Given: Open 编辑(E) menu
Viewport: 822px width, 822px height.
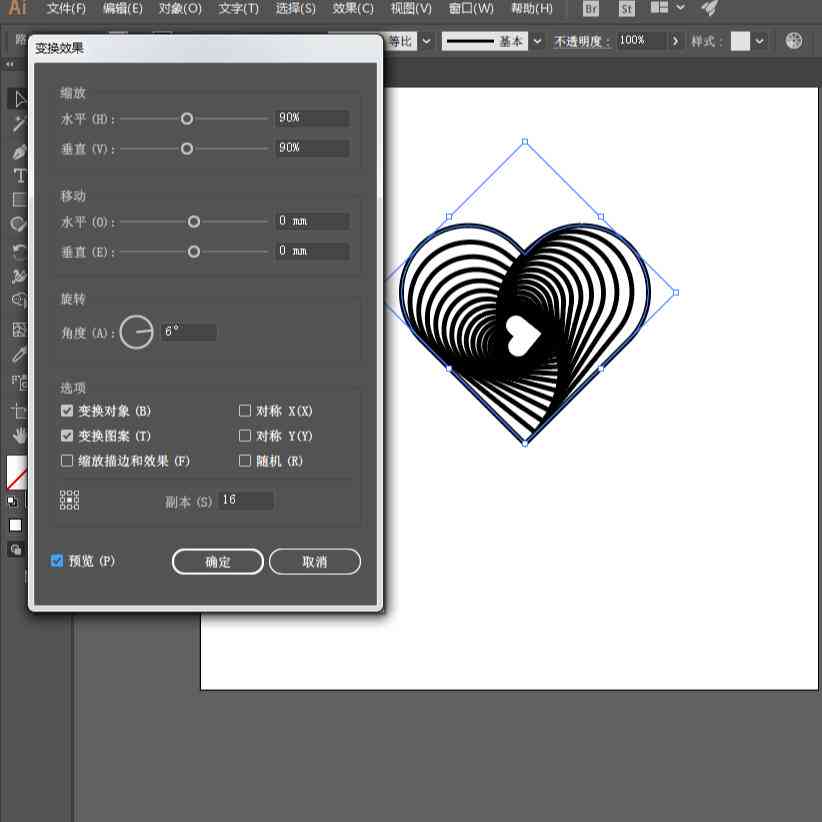Looking at the screenshot, I should tap(123, 8).
